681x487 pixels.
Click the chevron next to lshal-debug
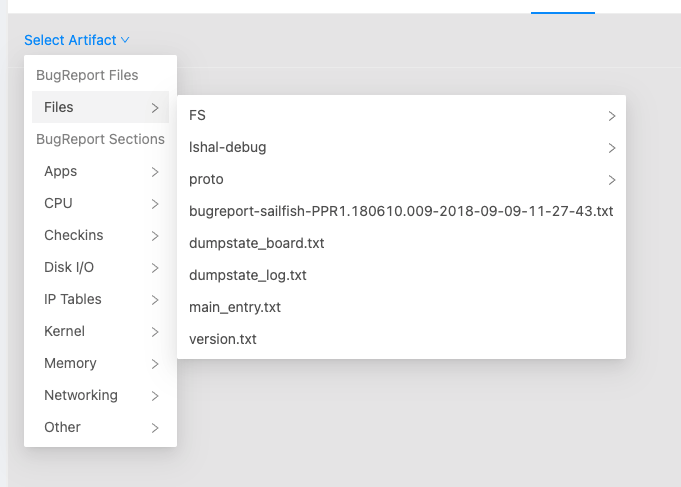pyautogui.click(x=611, y=148)
